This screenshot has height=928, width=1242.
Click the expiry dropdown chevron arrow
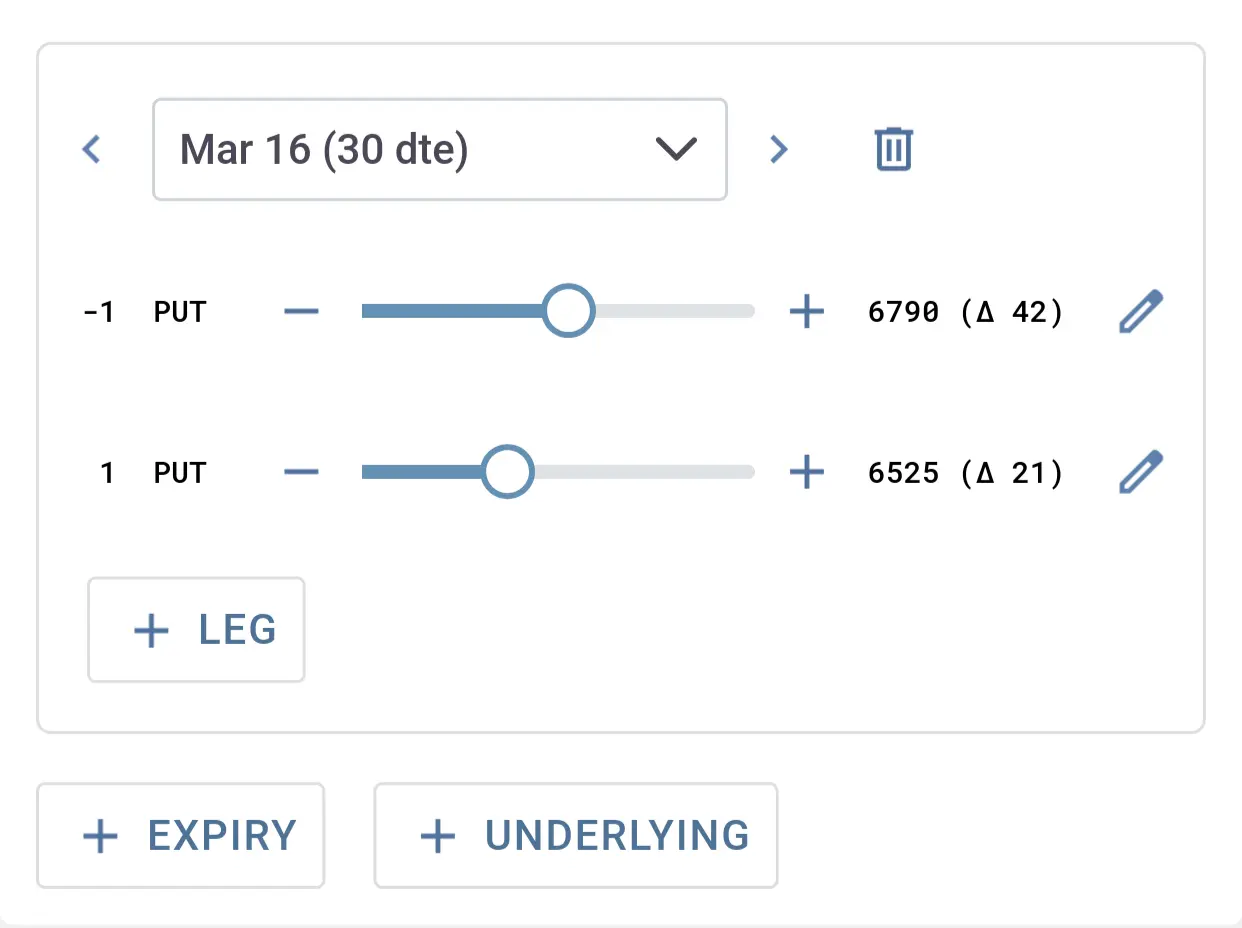pyautogui.click(x=676, y=150)
